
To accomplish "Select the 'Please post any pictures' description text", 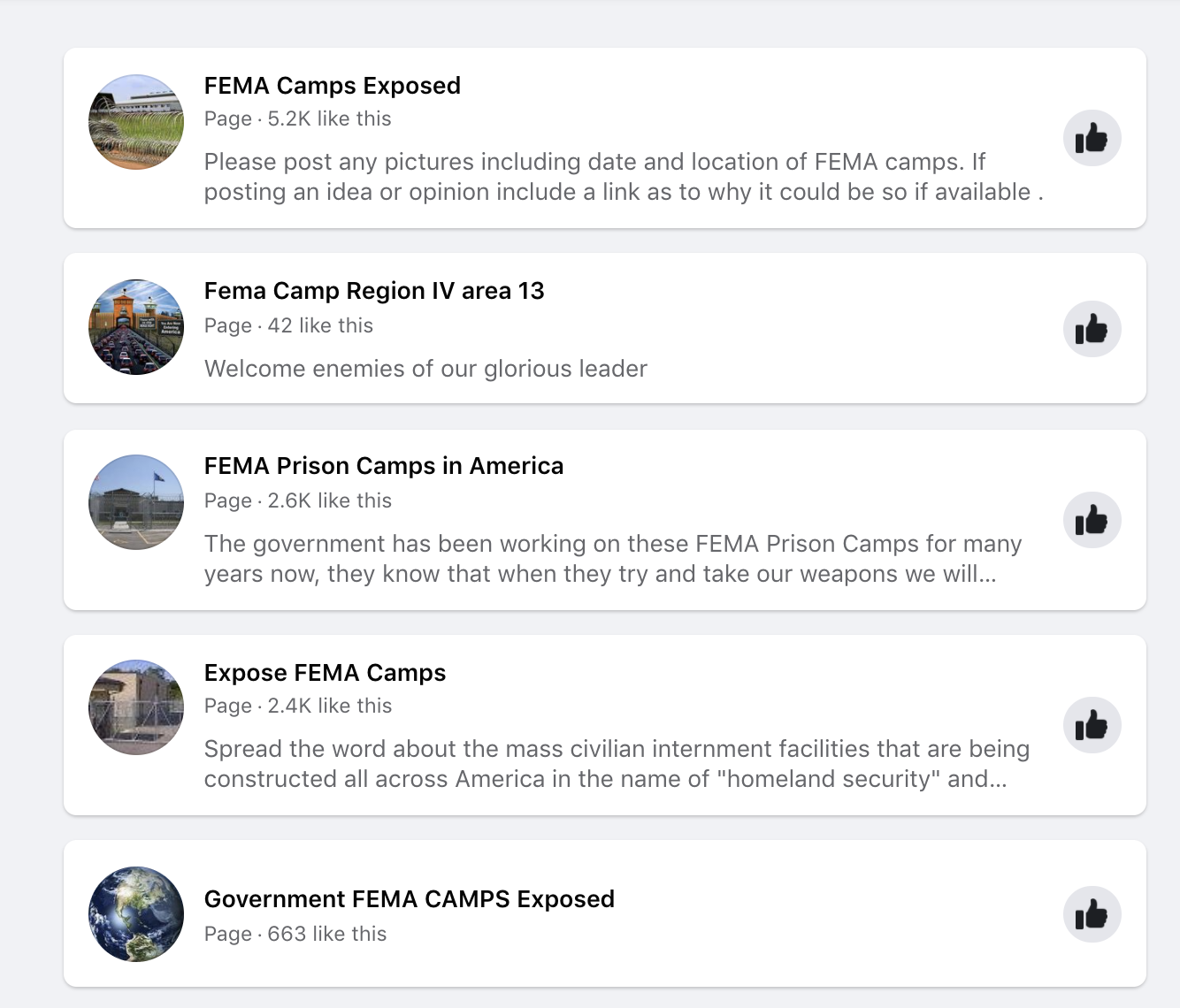I will (624, 177).
